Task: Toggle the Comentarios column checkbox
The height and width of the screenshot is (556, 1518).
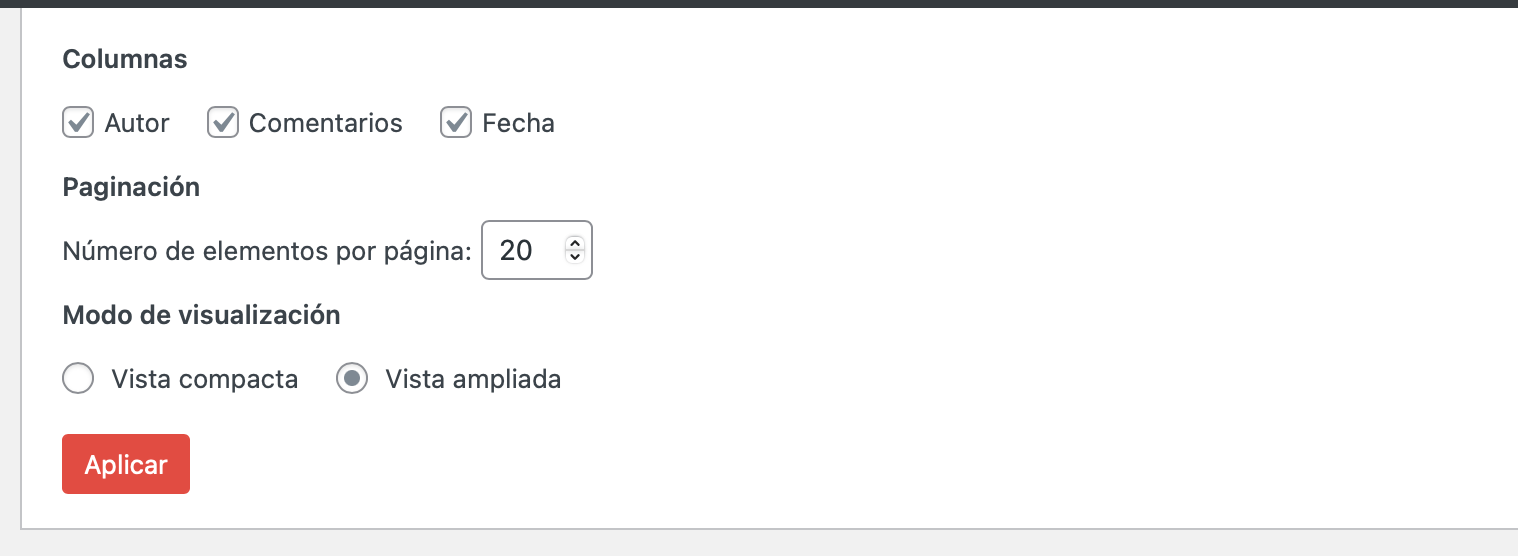Action: tap(222, 123)
